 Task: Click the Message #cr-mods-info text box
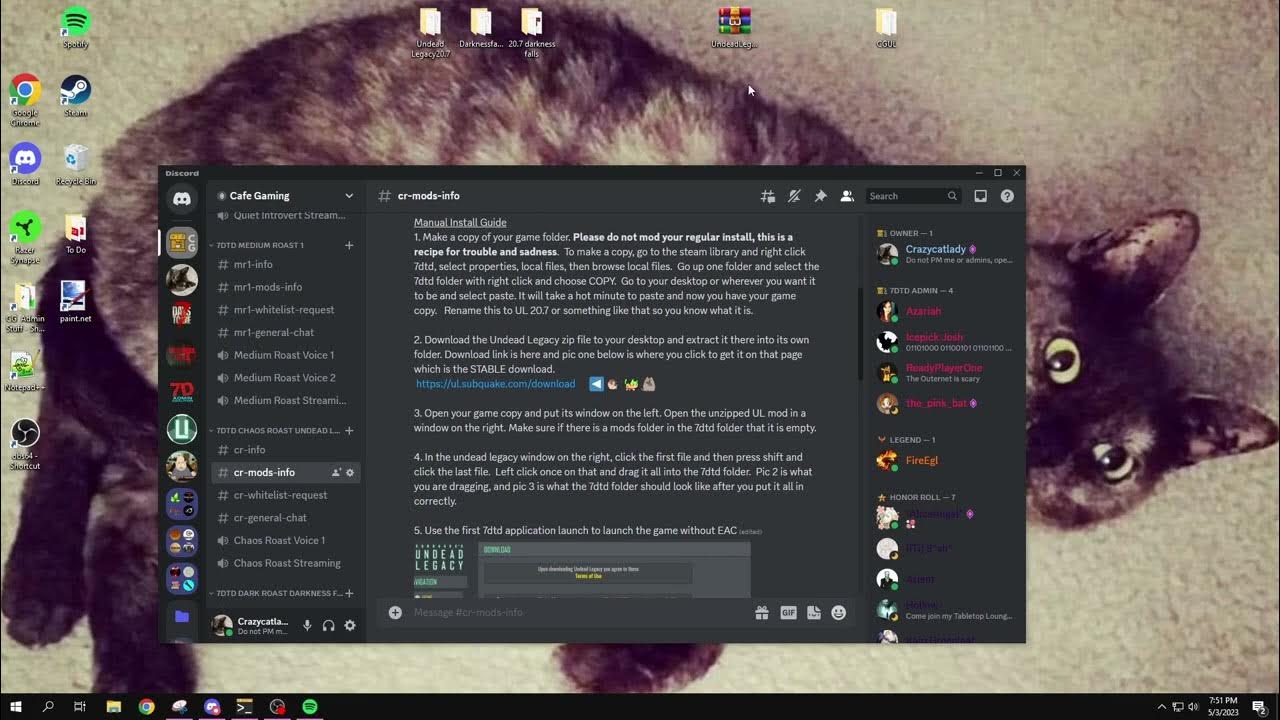[x=580, y=612]
